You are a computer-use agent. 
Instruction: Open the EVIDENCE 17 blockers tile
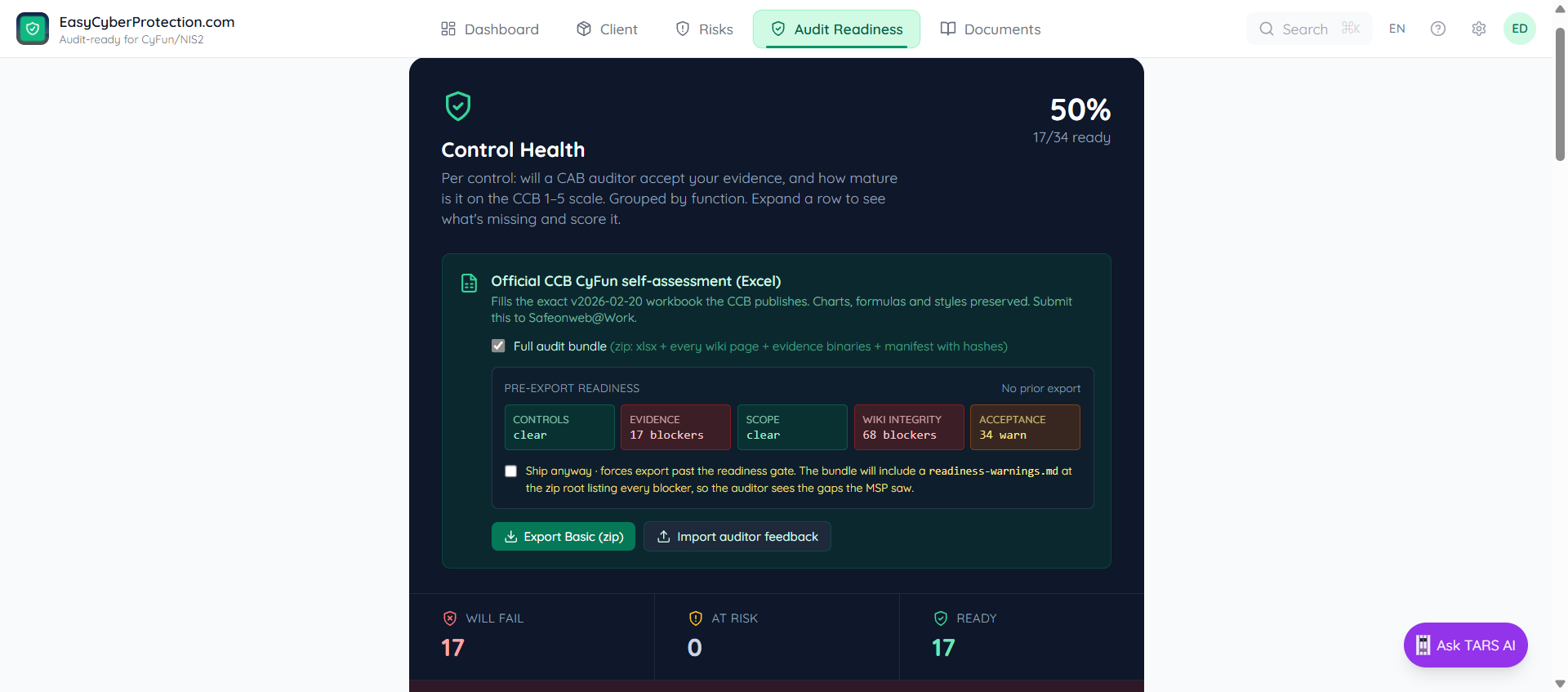(x=675, y=427)
